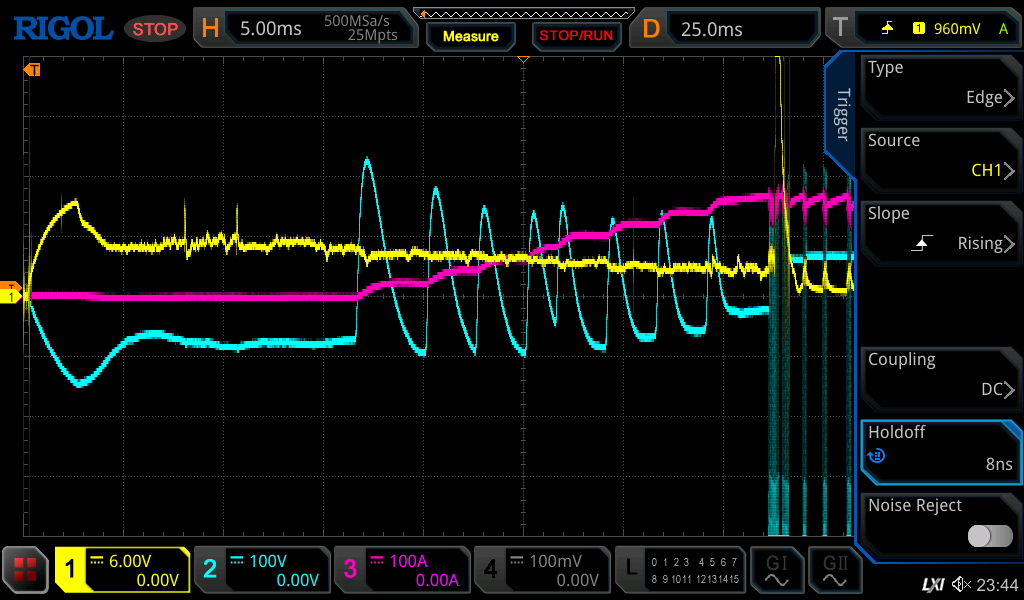1024x600 pixels.
Task: Click the RIGOL logo
Action: tap(62, 29)
